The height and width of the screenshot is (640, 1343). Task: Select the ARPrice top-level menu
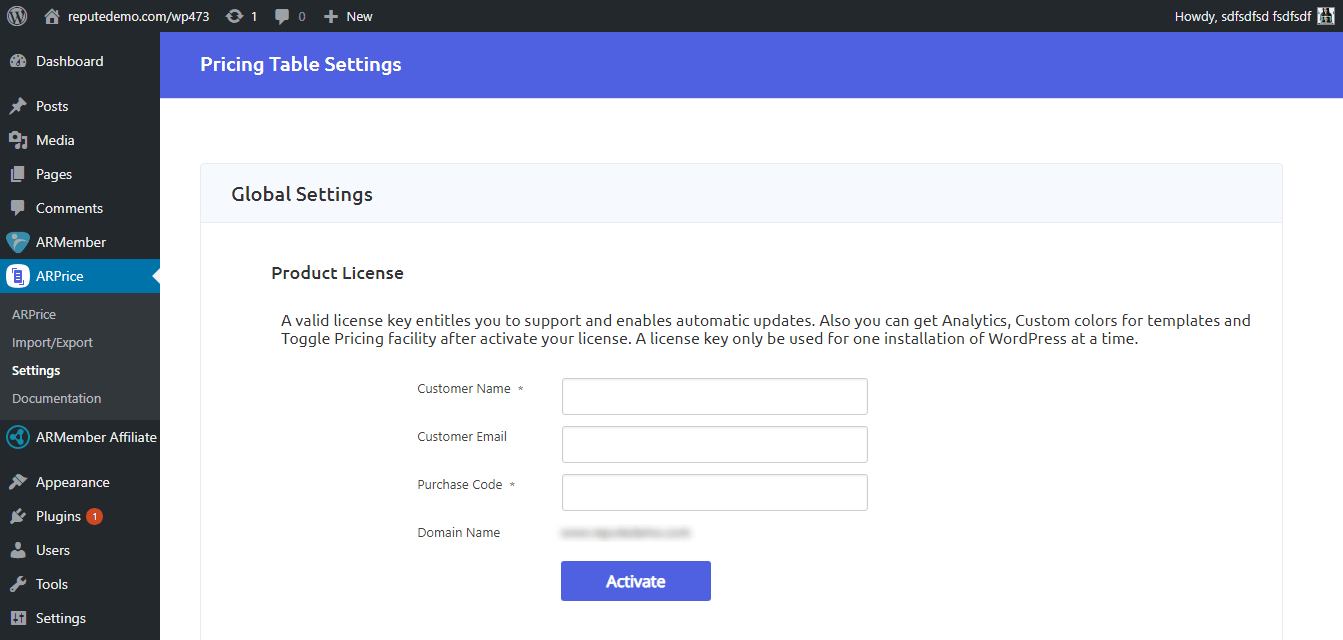click(x=80, y=276)
